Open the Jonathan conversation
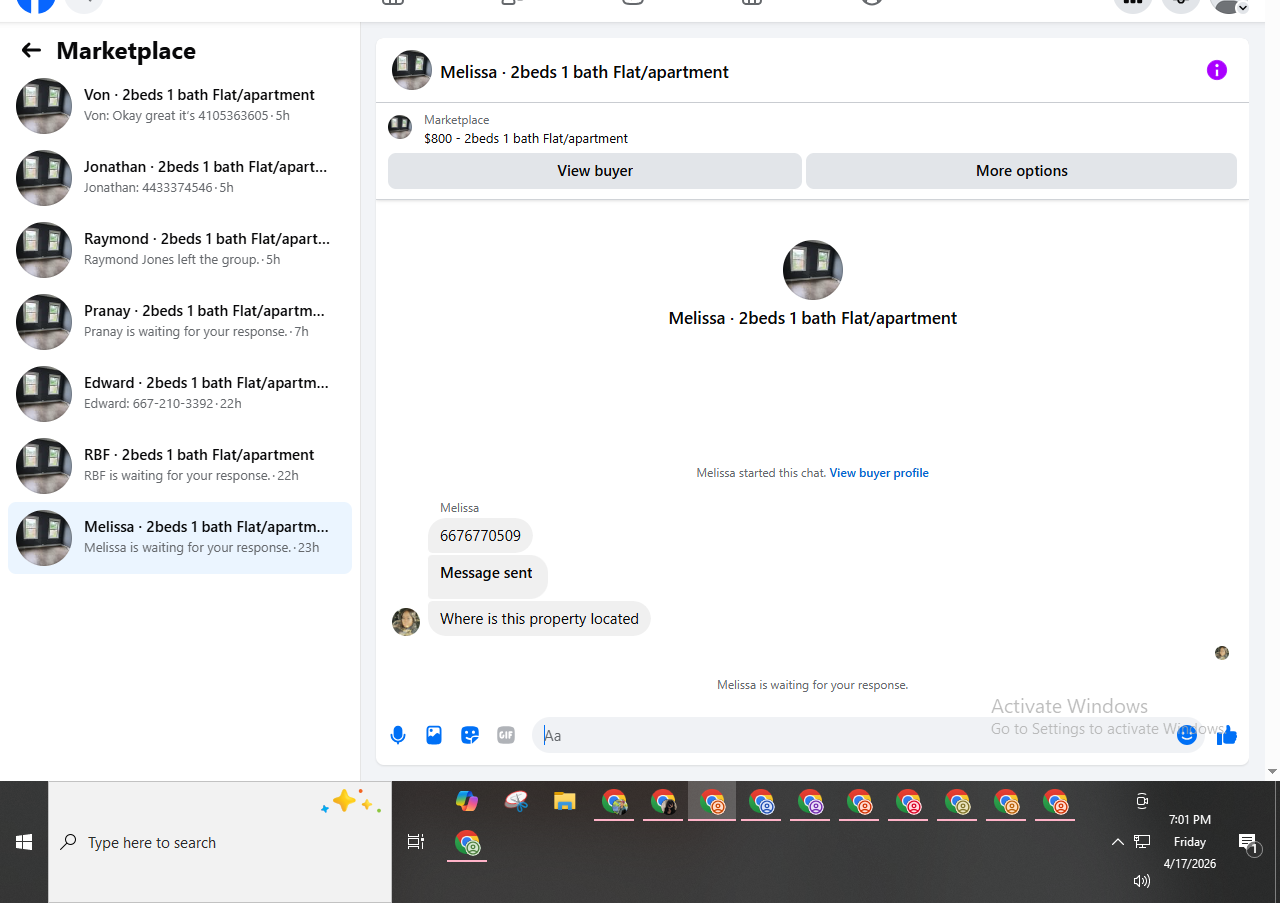 180,177
